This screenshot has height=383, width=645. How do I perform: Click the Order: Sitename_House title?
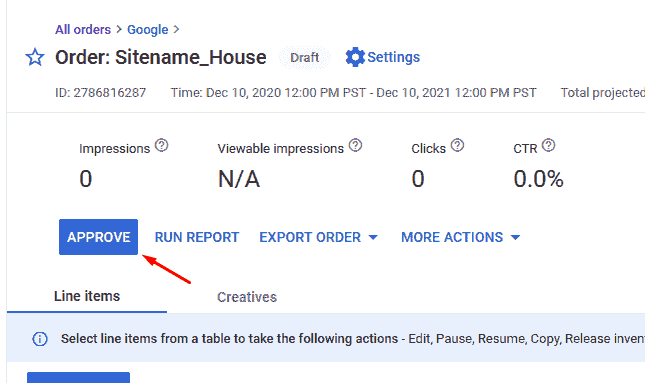[161, 57]
